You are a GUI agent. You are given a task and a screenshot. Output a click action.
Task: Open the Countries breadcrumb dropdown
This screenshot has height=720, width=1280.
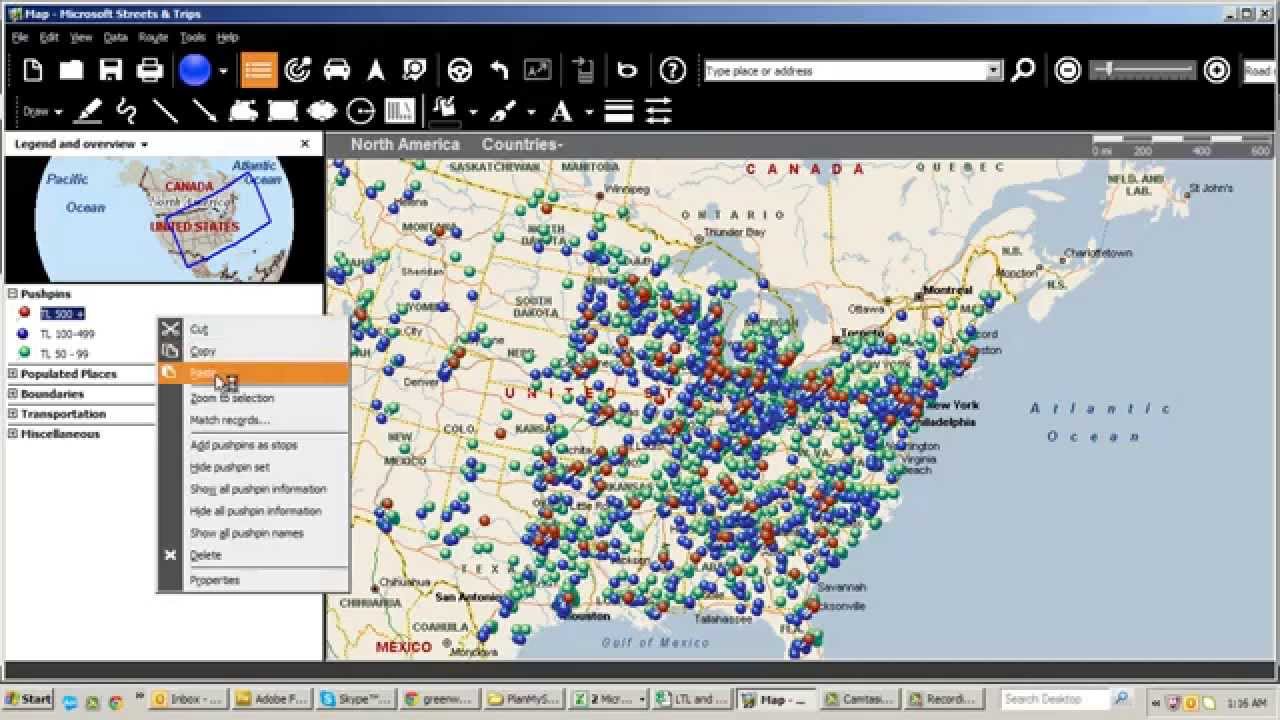522,145
